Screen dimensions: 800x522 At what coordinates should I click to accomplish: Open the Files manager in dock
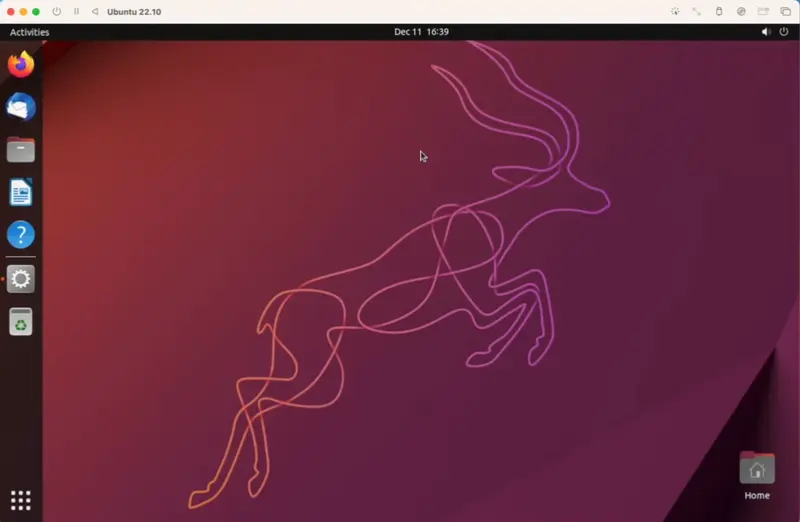[21, 150]
